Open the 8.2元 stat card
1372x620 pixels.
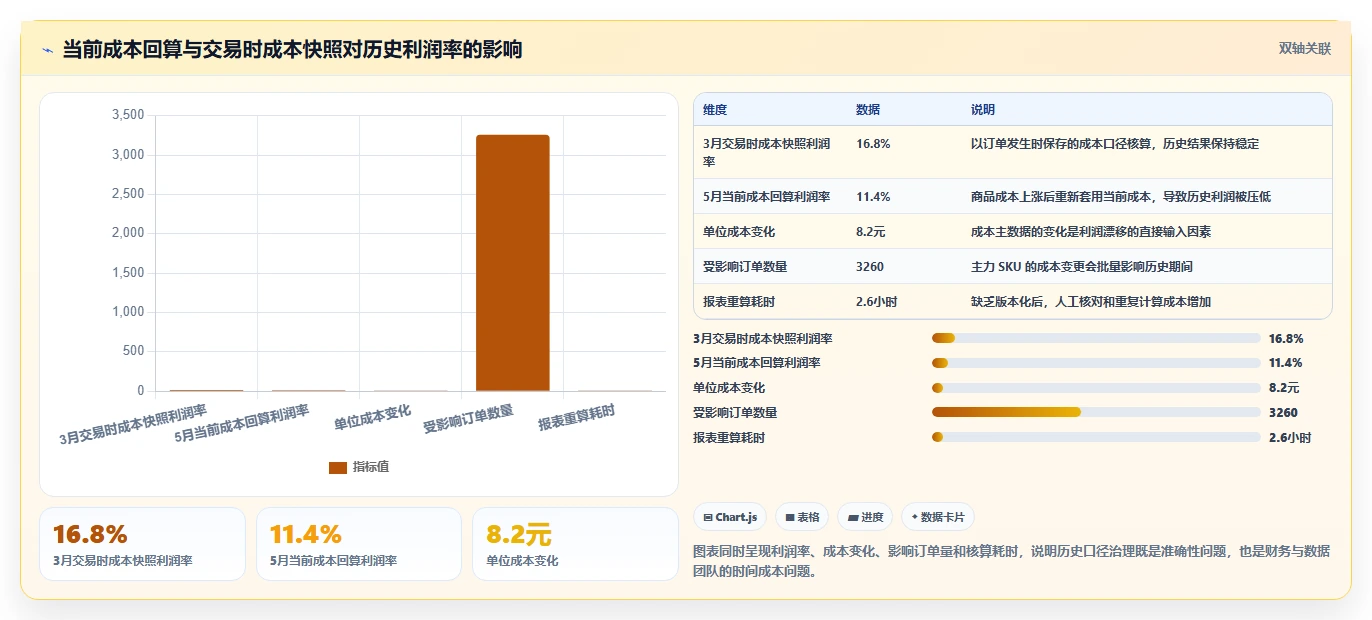click(576, 544)
